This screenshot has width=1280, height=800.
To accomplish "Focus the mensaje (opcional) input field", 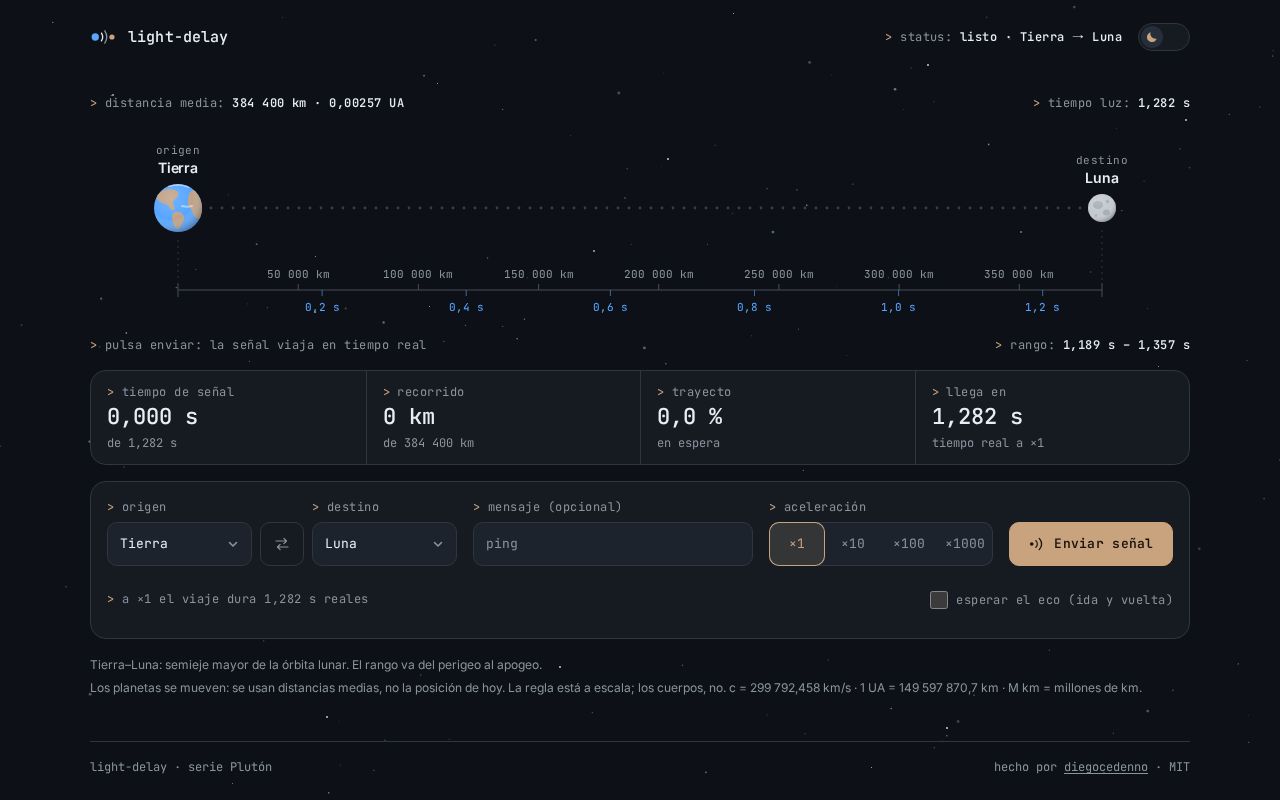I will (x=613, y=544).
